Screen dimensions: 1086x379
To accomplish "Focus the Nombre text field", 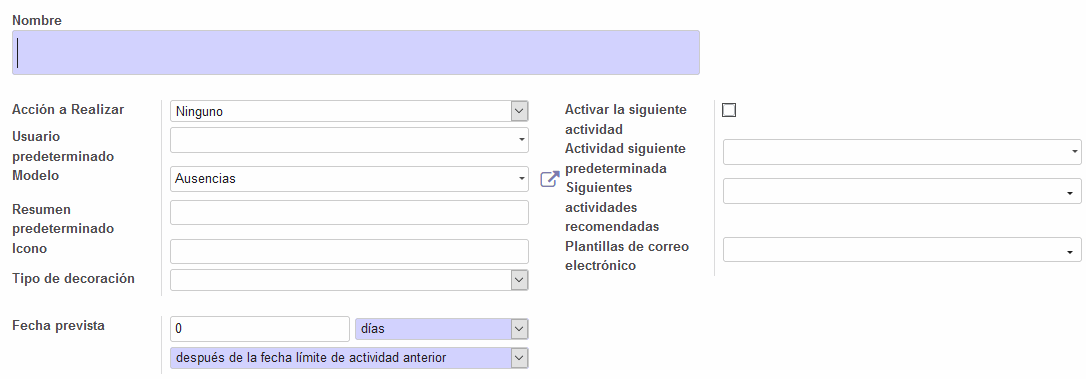I will coord(356,52).
